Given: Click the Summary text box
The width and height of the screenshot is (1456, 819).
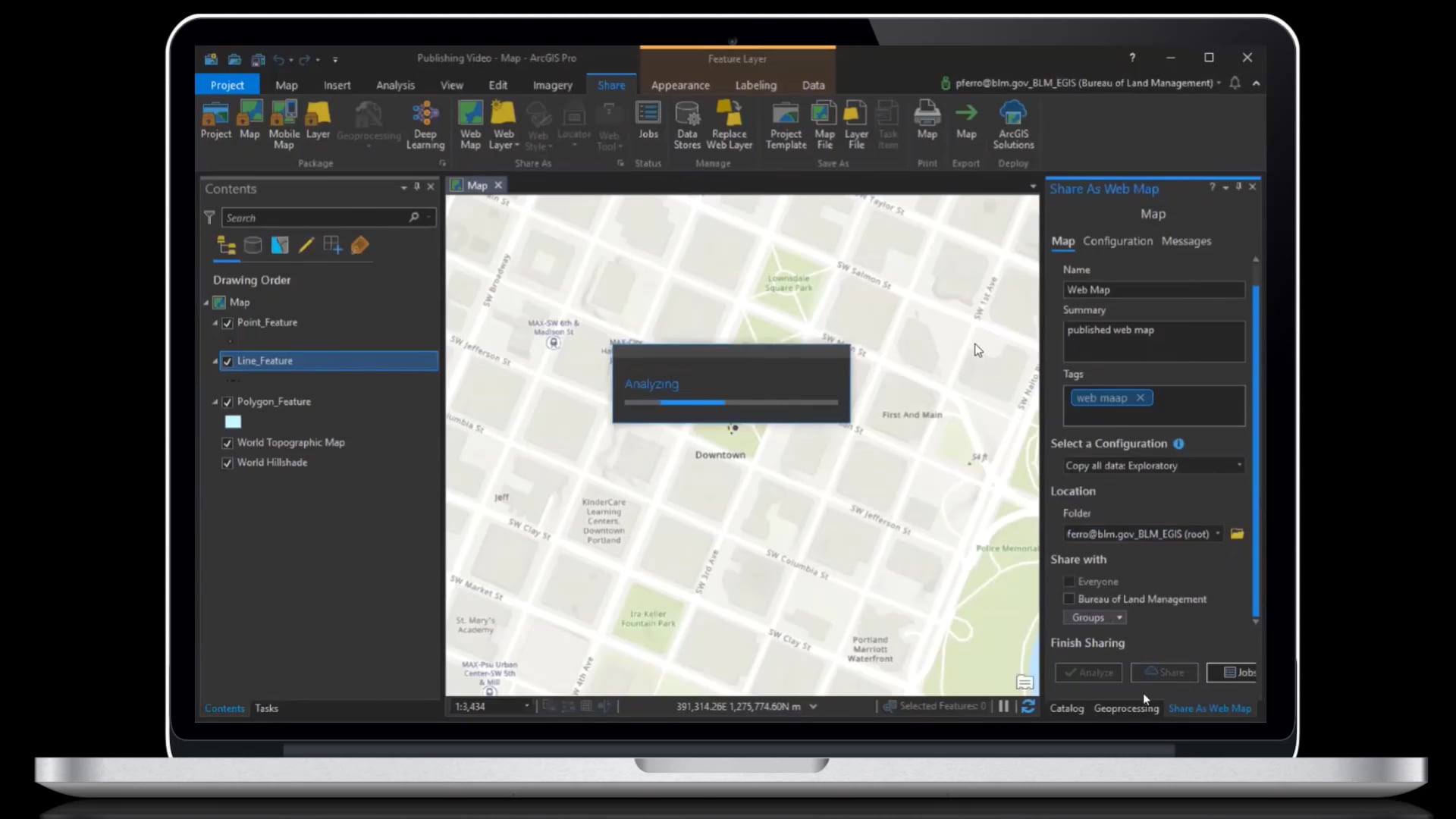Looking at the screenshot, I should (1153, 341).
